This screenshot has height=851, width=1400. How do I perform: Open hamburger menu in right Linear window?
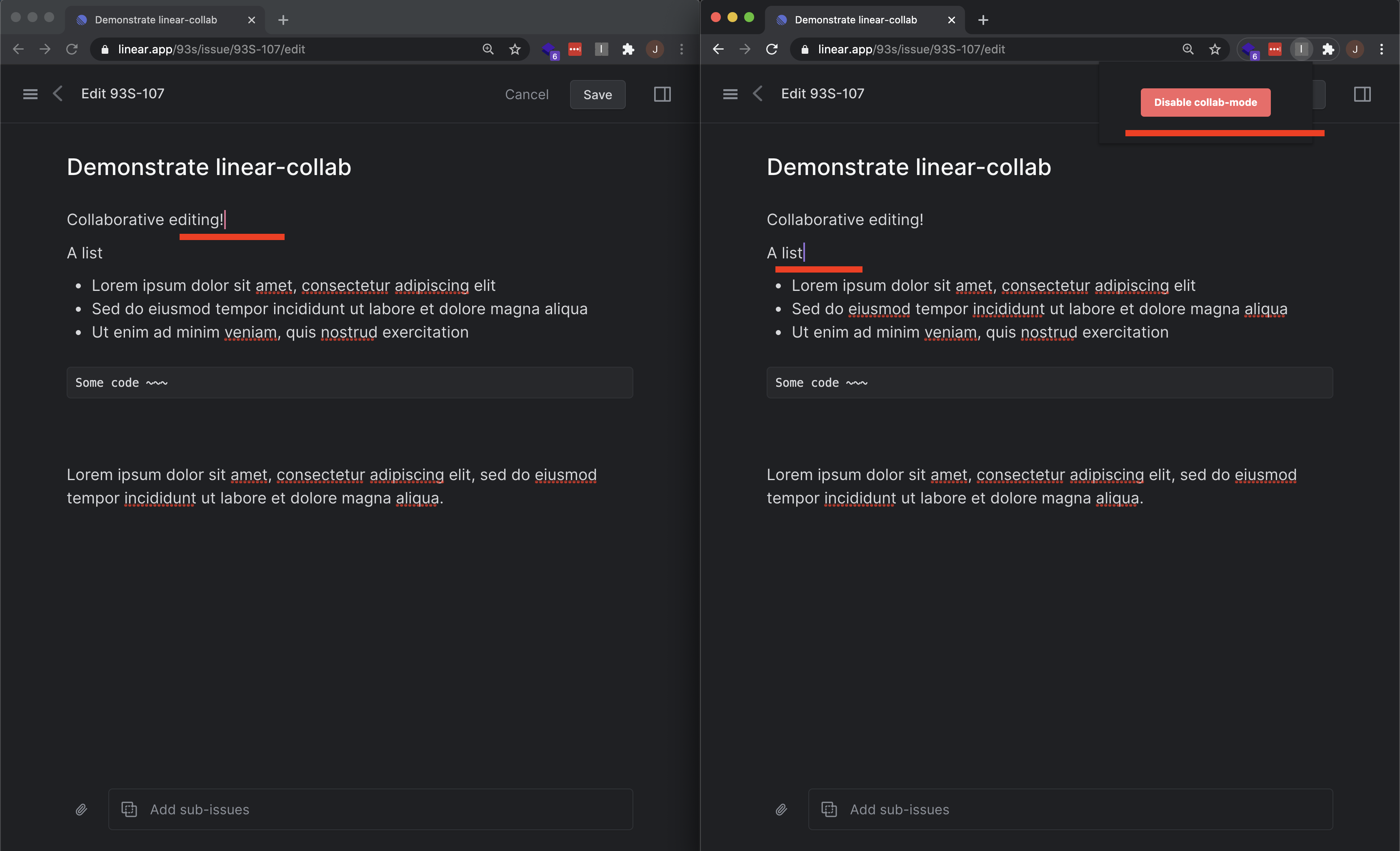pyautogui.click(x=730, y=94)
